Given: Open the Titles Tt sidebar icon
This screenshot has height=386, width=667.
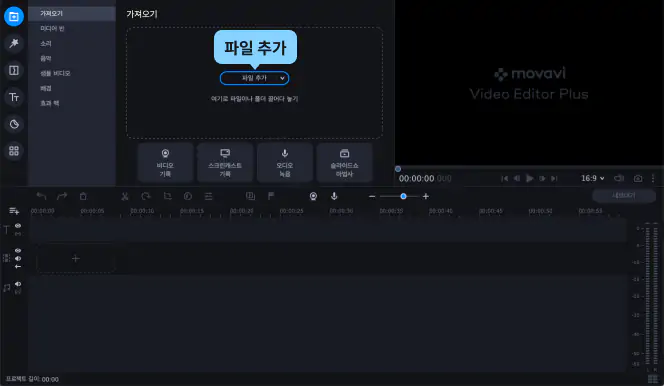Looking at the screenshot, I should 14,97.
